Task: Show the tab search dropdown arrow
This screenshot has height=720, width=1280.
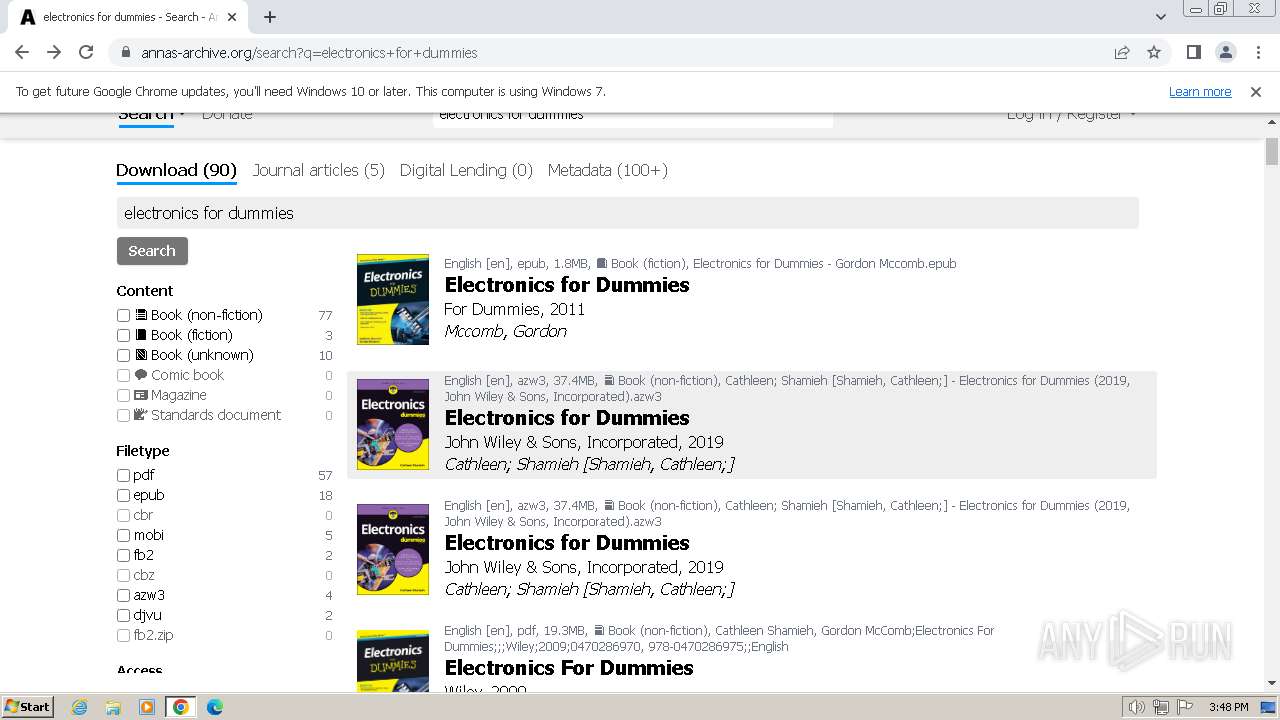Action: (1160, 17)
